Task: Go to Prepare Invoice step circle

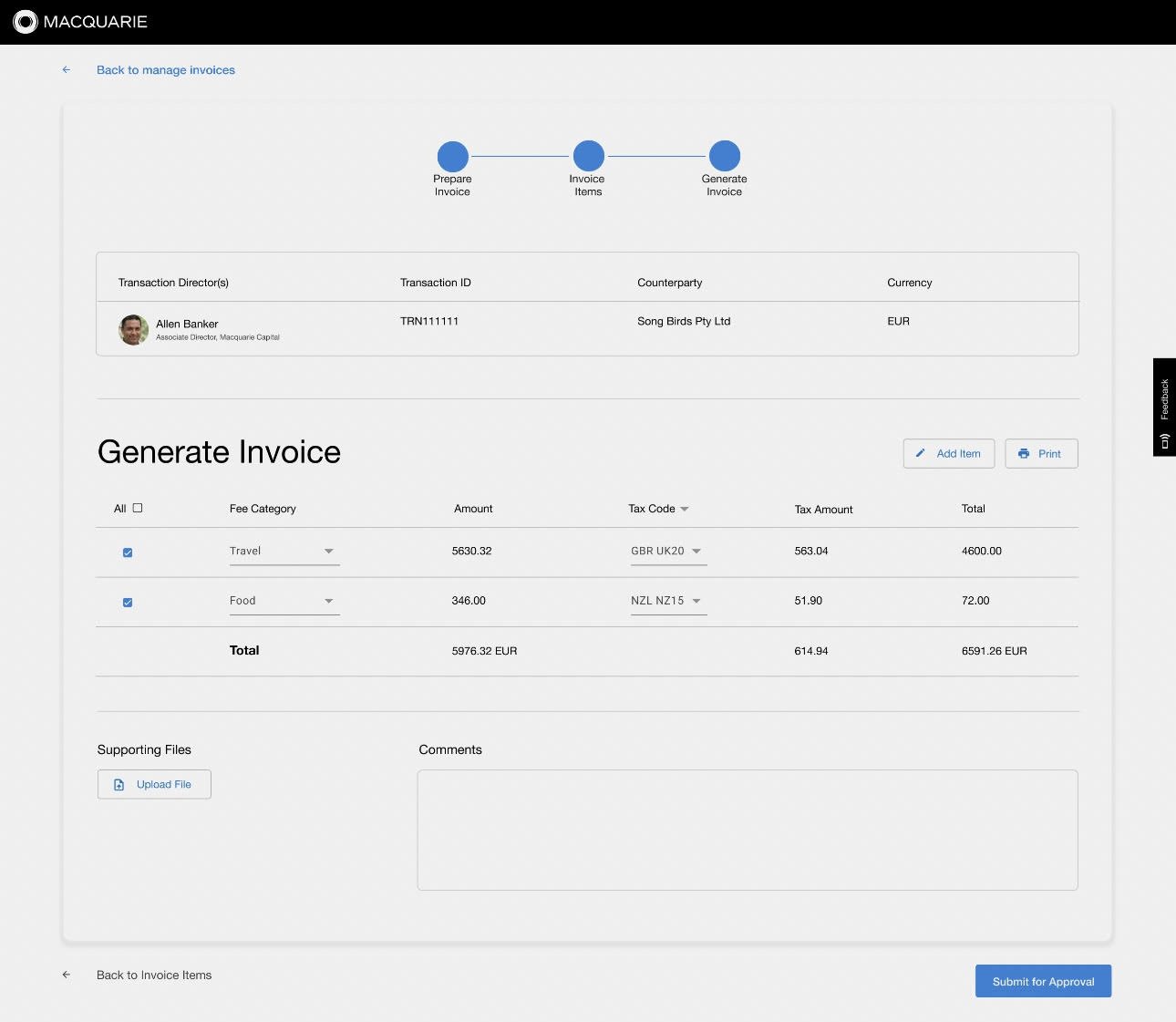Action: click(452, 156)
